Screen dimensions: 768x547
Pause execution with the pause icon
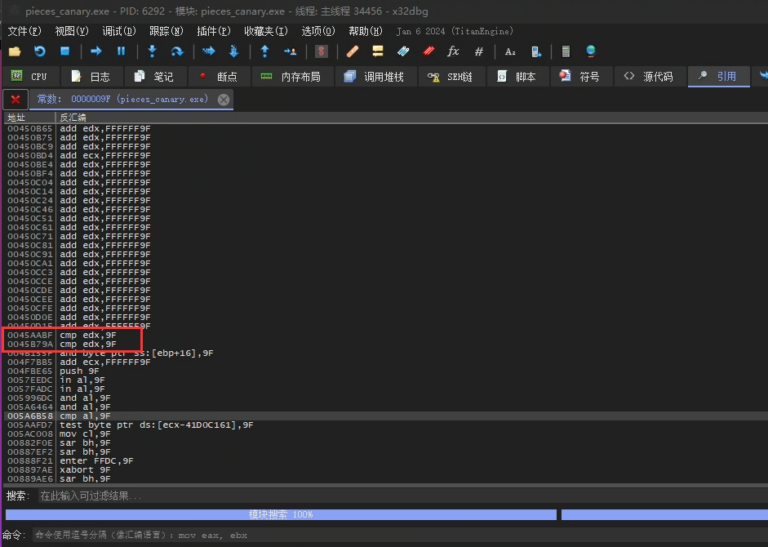[x=121, y=51]
